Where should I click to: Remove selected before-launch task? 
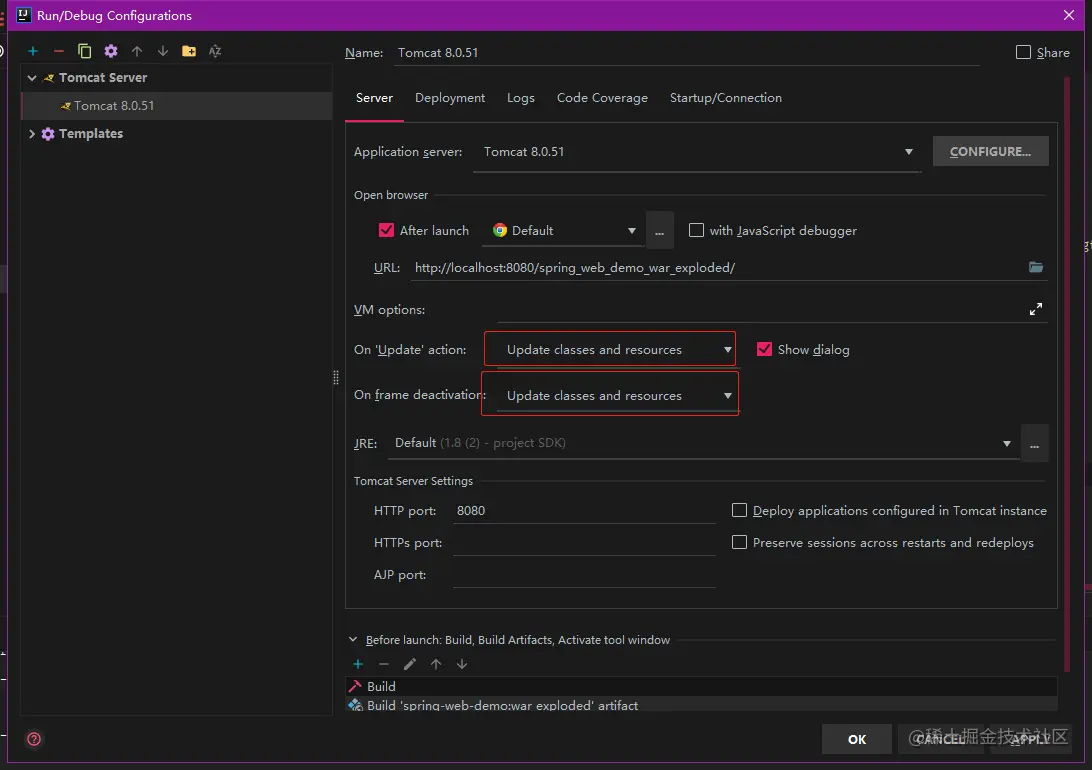(384, 664)
